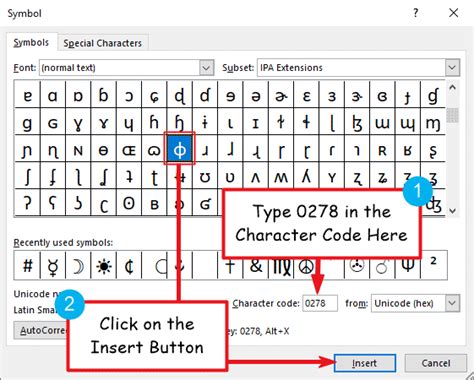Open the Font dropdown list
Screen dimensions: 474x380
point(206,68)
